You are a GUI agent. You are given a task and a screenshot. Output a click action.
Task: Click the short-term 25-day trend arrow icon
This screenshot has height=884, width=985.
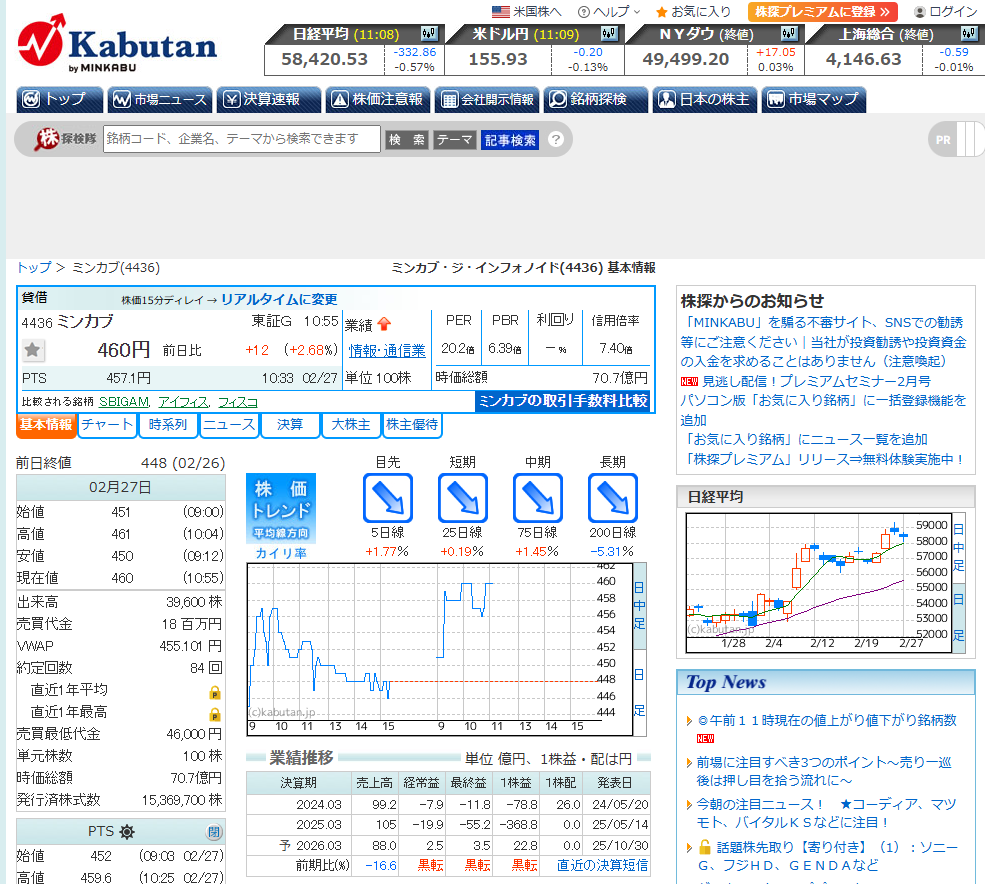(x=463, y=497)
